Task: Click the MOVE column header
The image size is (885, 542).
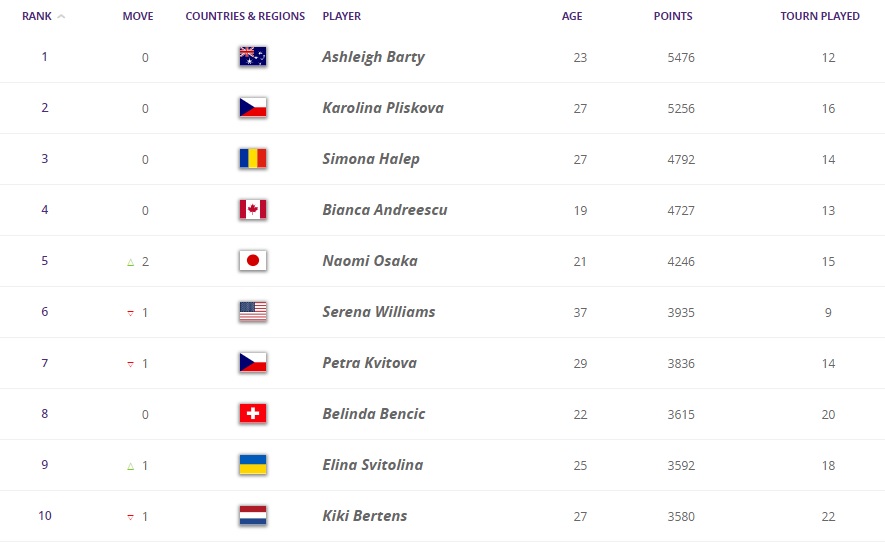Action: [138, 16]
